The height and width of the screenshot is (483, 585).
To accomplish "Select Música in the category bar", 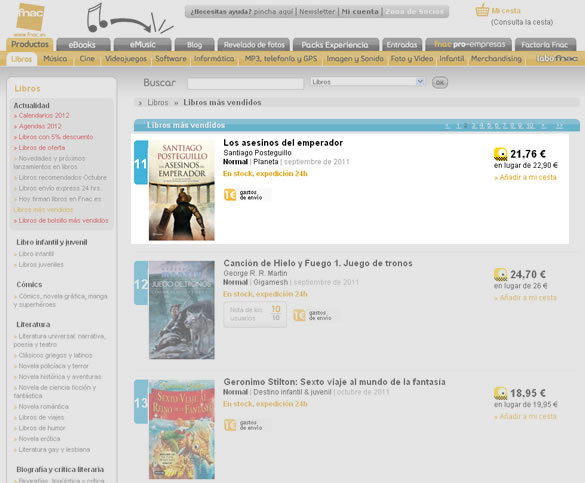I will point(55,59).
